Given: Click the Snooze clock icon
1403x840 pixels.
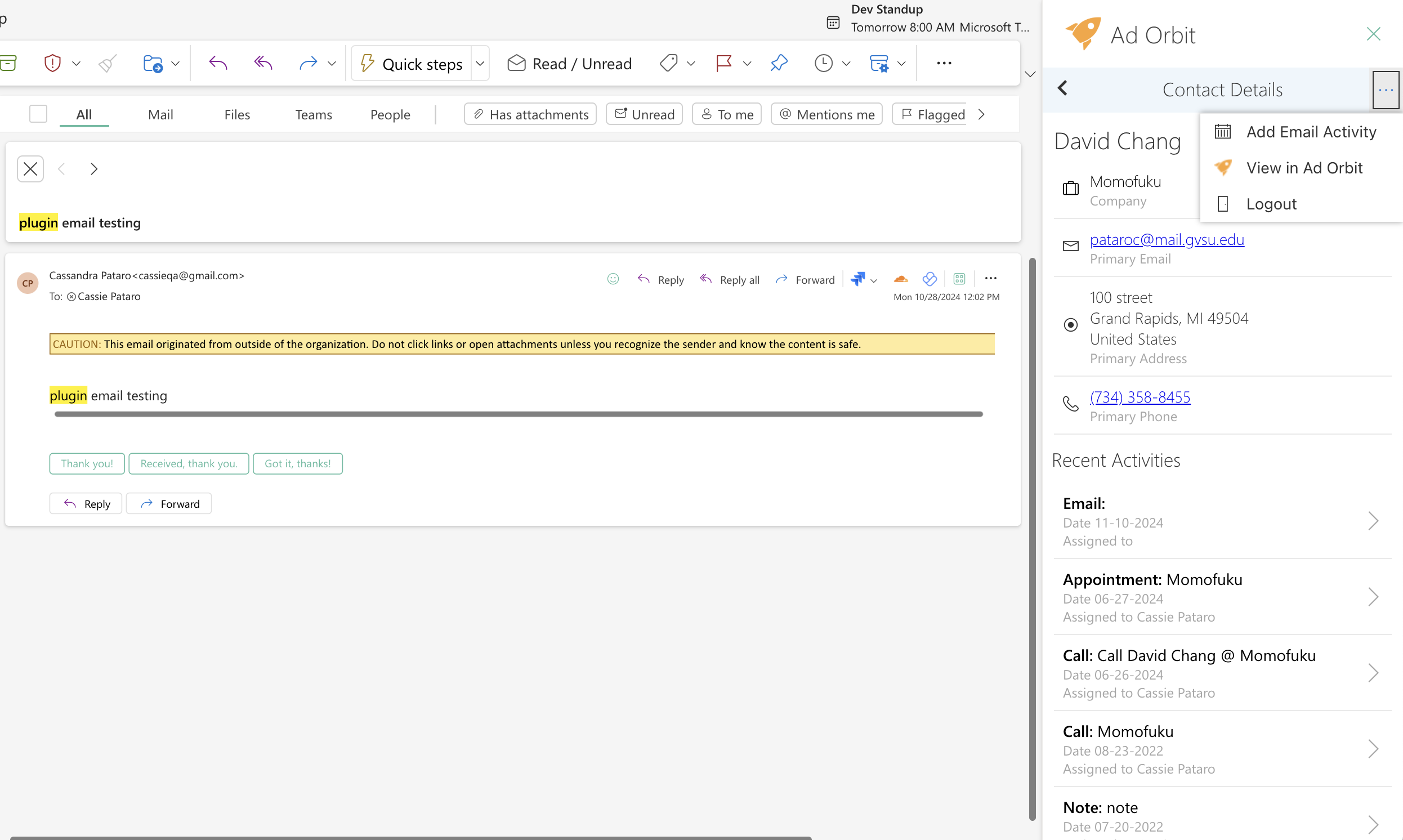Looking at the screenshot, I should pyautogui.click(x=823, y=63).
